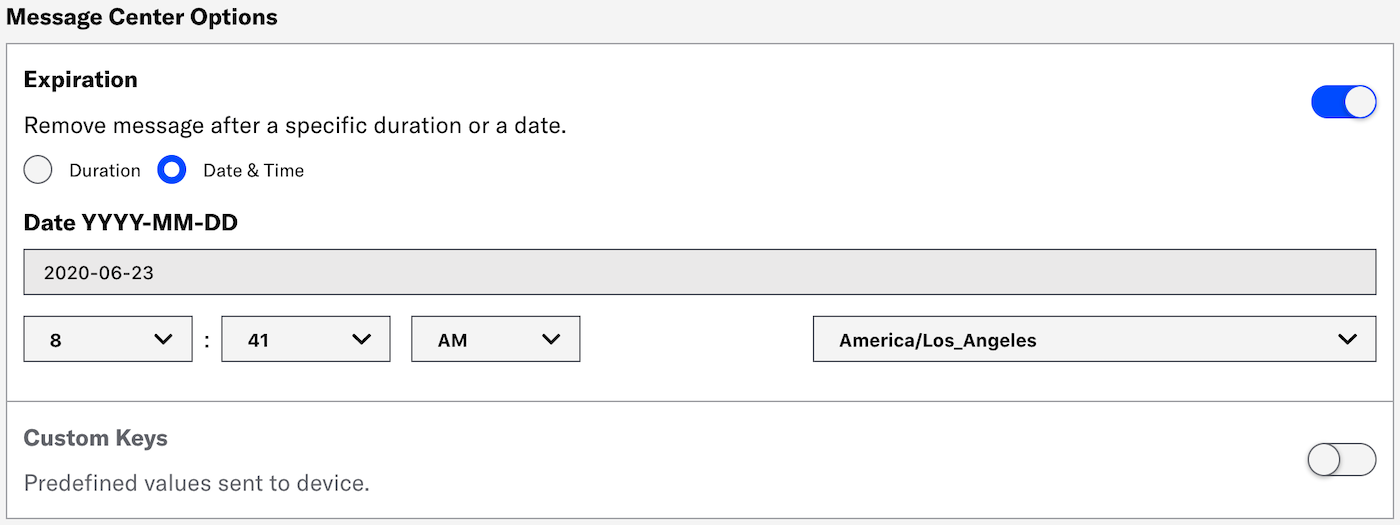1400x525 pixels.
Task: Click the chevron arrow on the hour selector
Action: pyautogui.click(x=164, y=340)
